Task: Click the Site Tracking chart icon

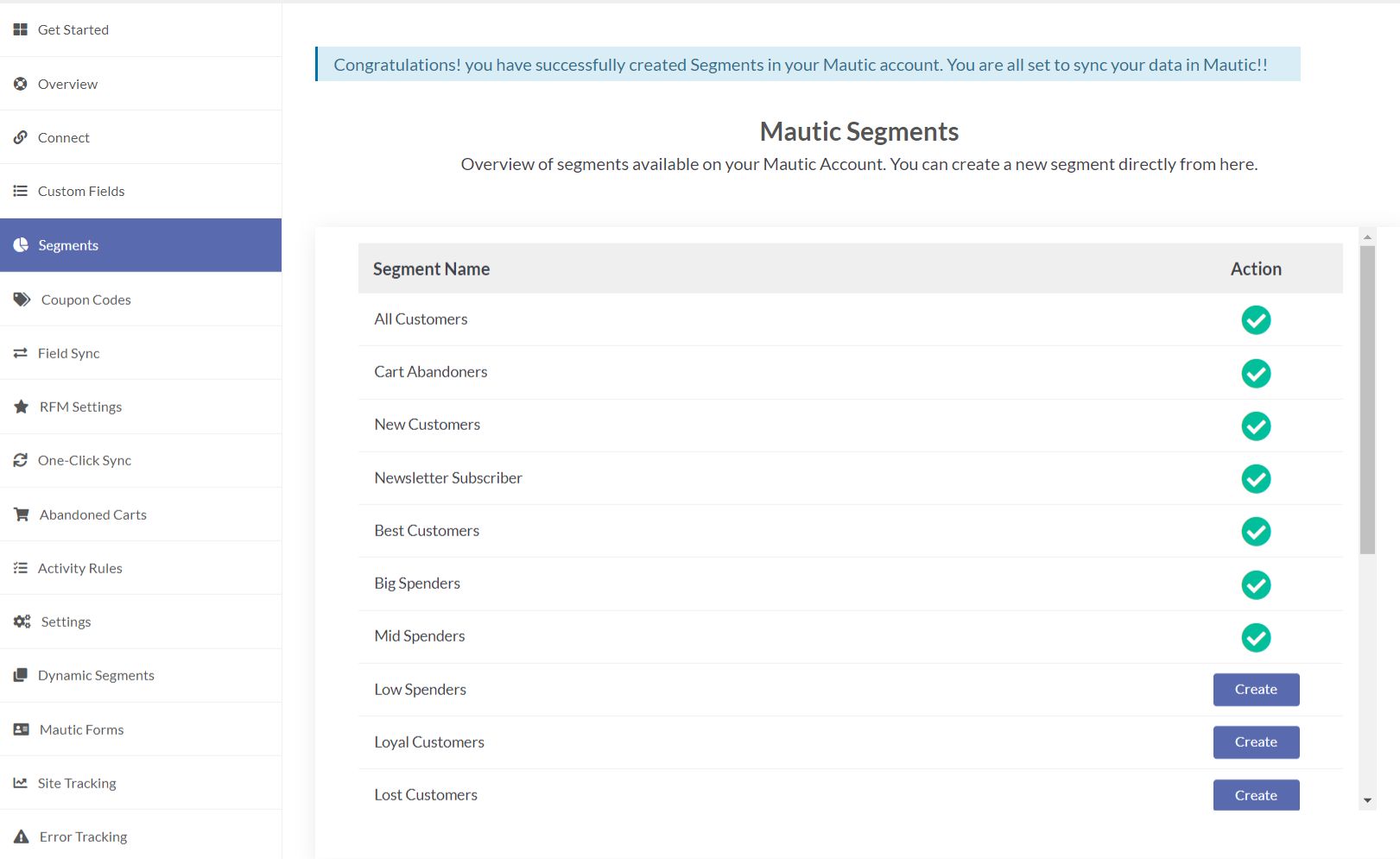Action: coord(20,783)
